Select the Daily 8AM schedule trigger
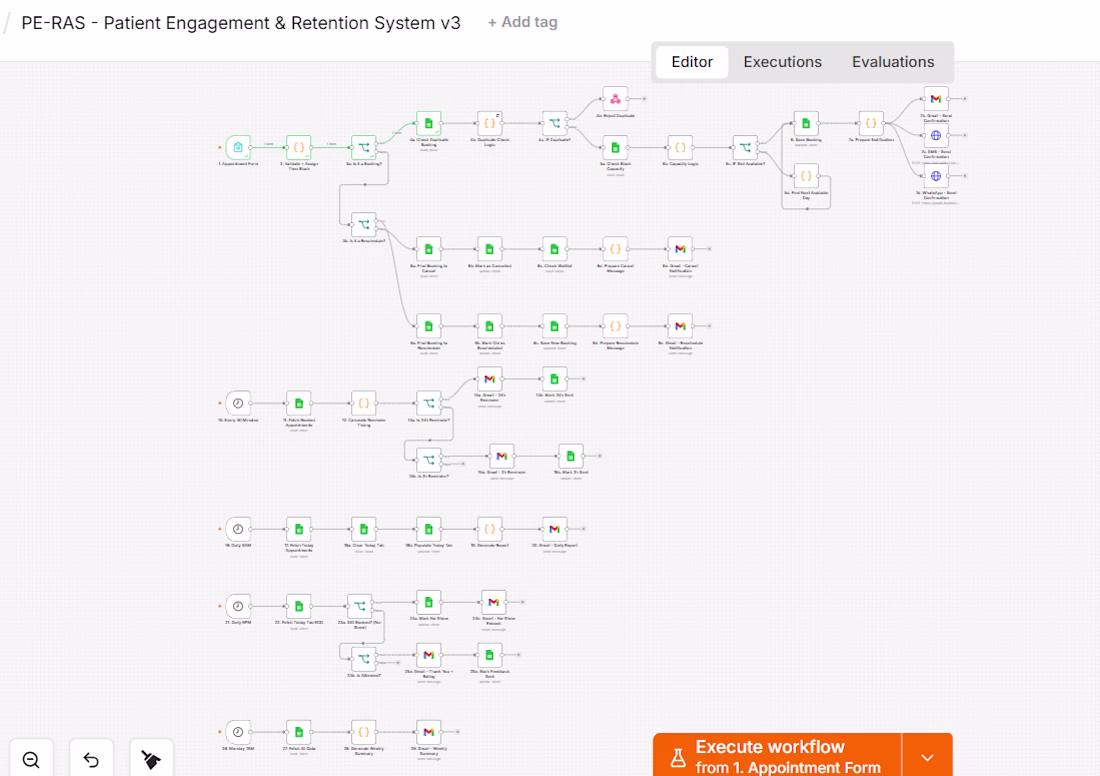Viewport: 1100px width, 776px height. pos(238,529)
